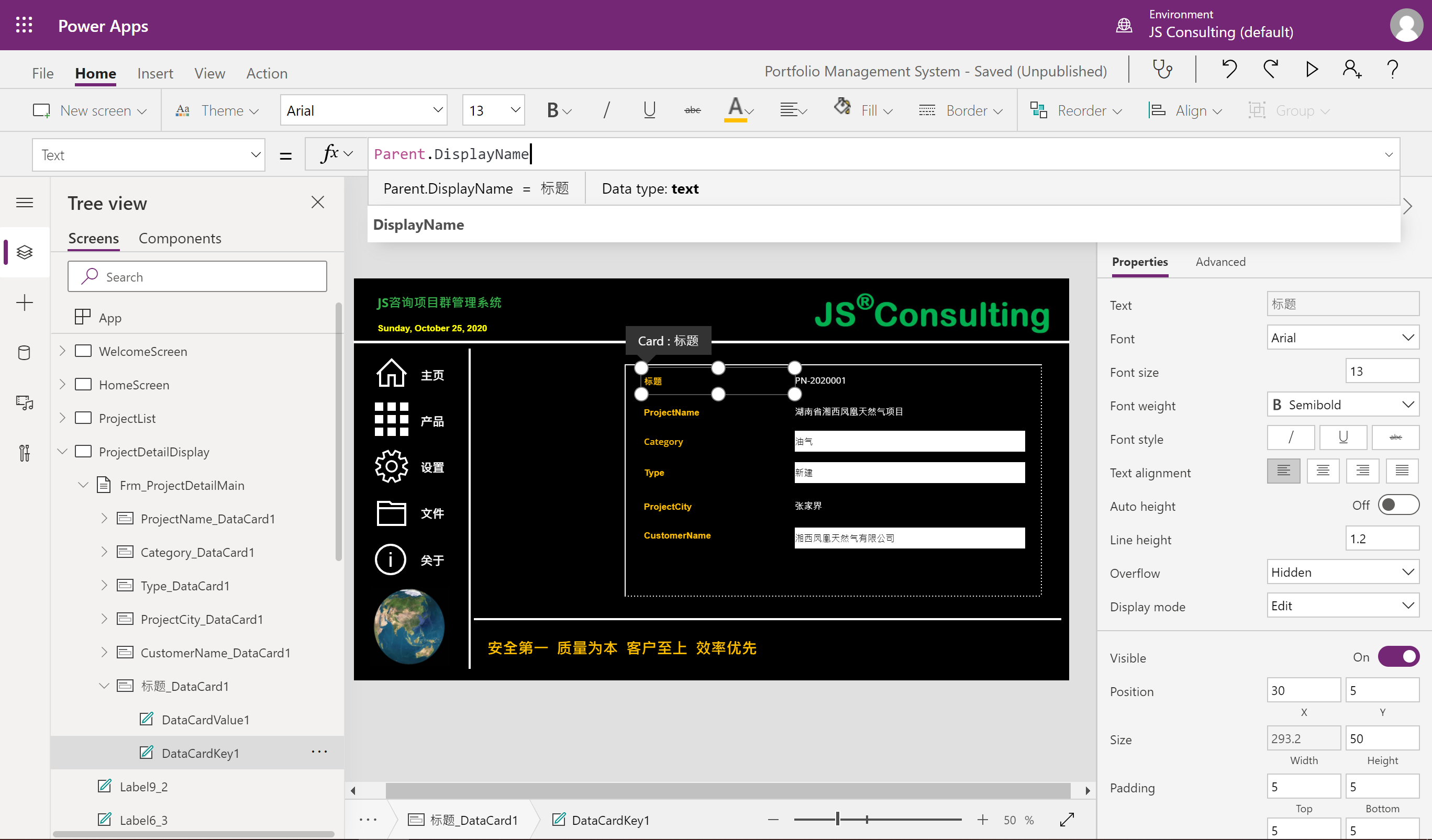This screenshot has height=840, width=1432.
Task: Open the Overflow Hidden dropdown
Action: (x=1343, y=572)
